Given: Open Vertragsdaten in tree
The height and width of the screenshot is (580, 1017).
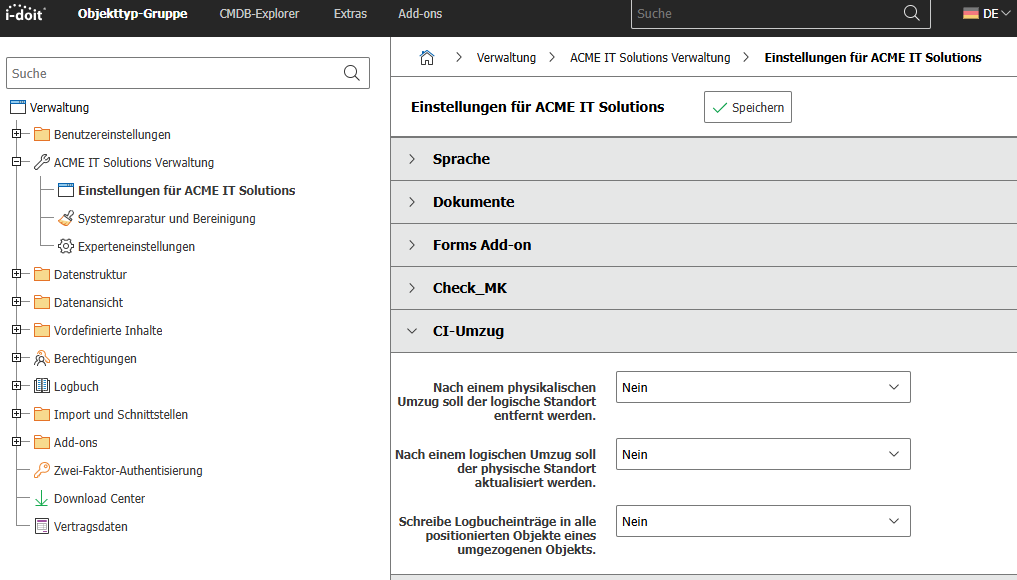Looking at the screenshot, I should click(x=91, y=526).
